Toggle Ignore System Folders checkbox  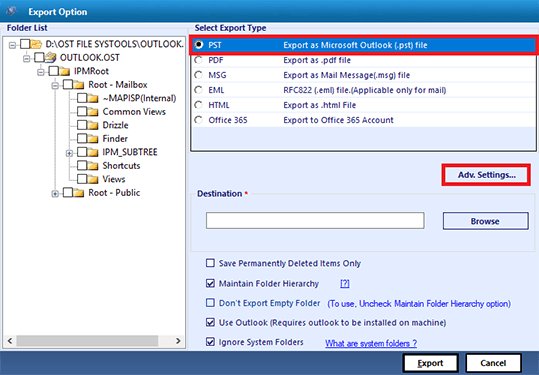click(210, 342)
